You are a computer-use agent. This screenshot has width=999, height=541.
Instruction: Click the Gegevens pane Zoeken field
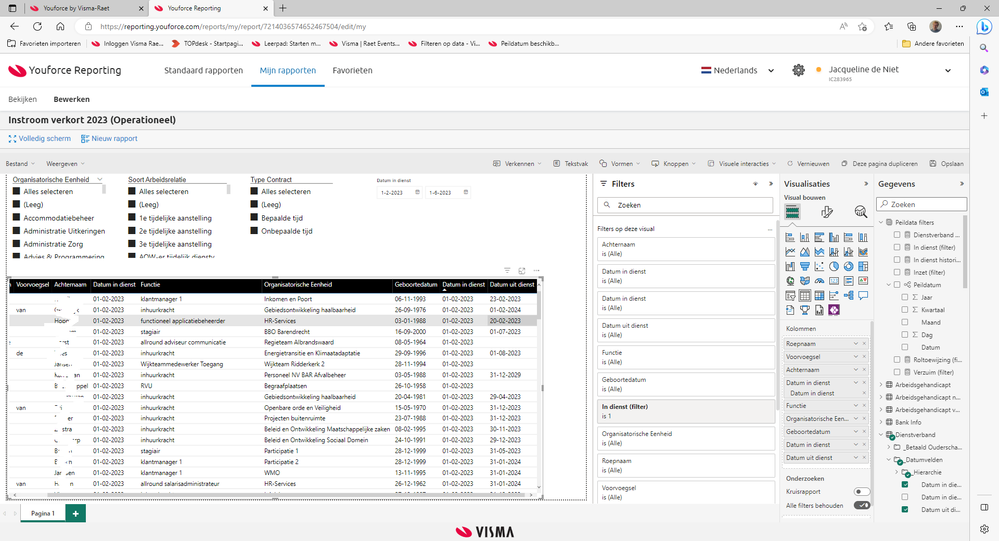coord(921,205)
